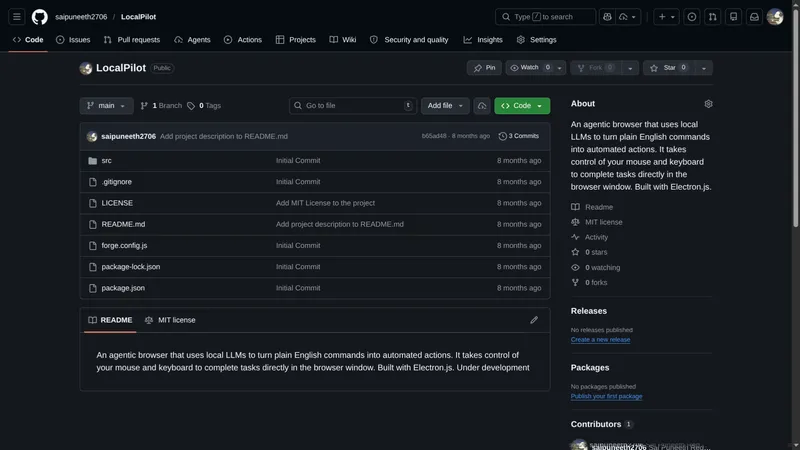Star the LocalPilot repository

click(669, 68)
